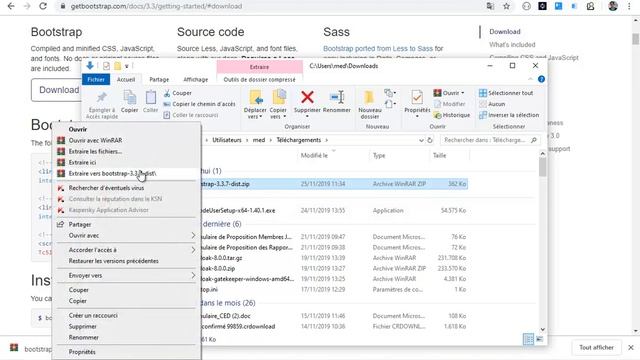Select the bootstrap-3.3.7-dist.zip file row
The width and height of the screenshot is (640, 360).
[x=335, y=184]
